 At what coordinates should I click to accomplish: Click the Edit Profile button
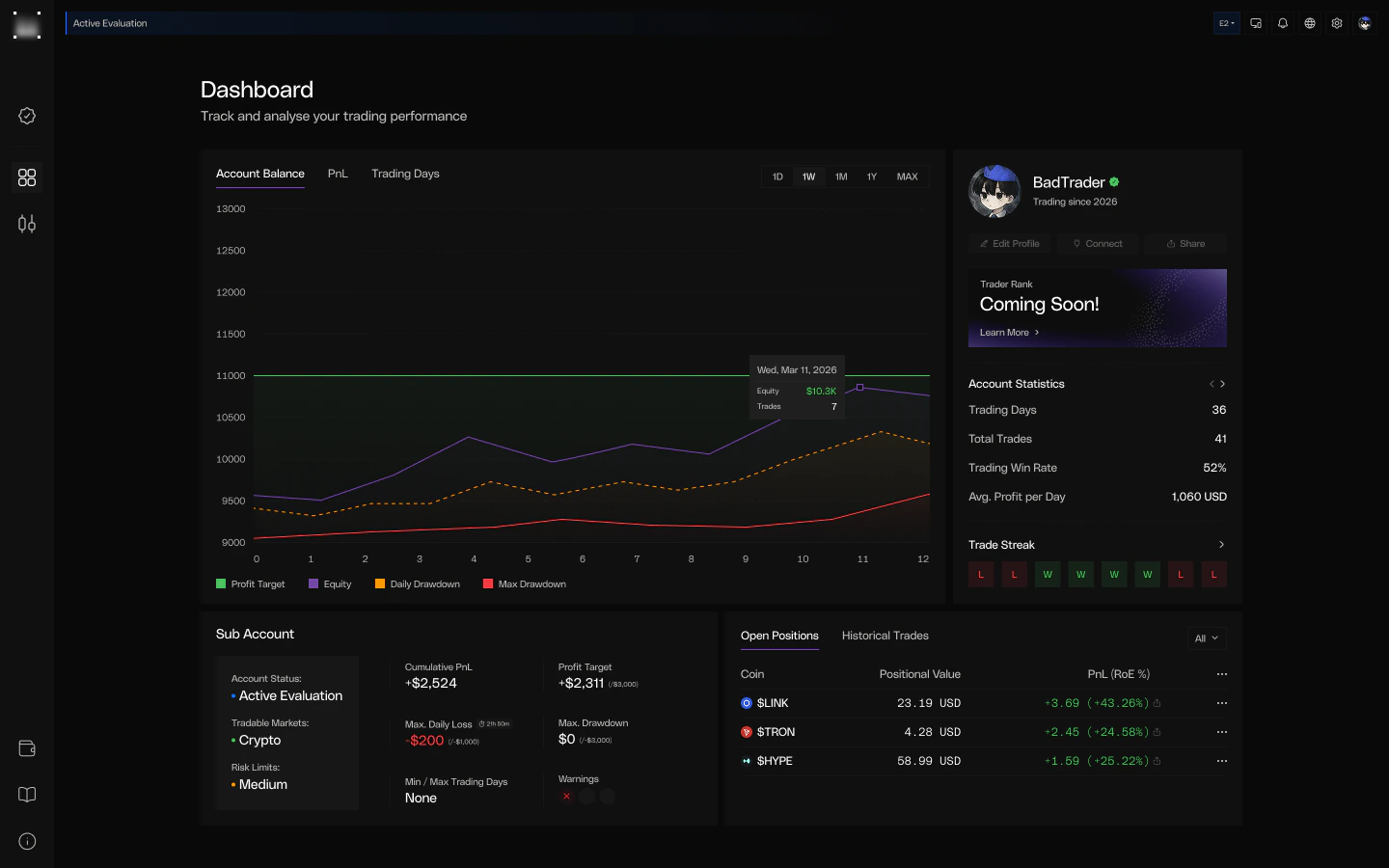[1010, 244]
